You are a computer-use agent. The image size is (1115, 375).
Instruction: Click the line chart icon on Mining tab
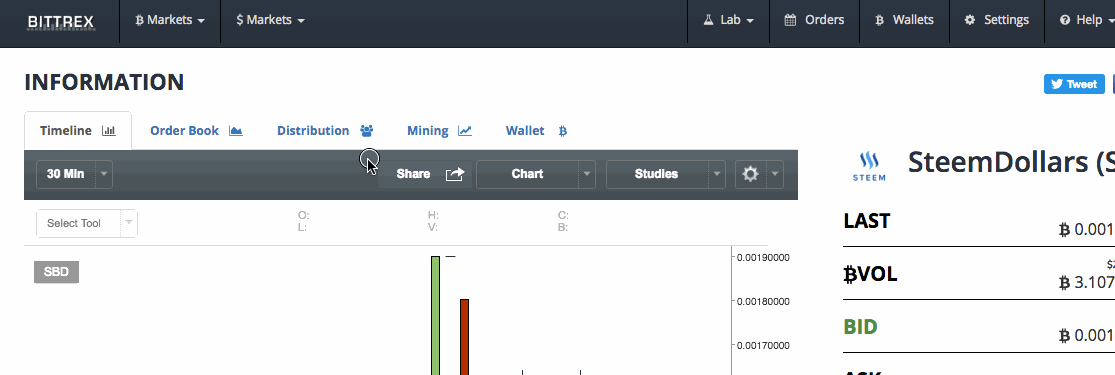(464, 131)
